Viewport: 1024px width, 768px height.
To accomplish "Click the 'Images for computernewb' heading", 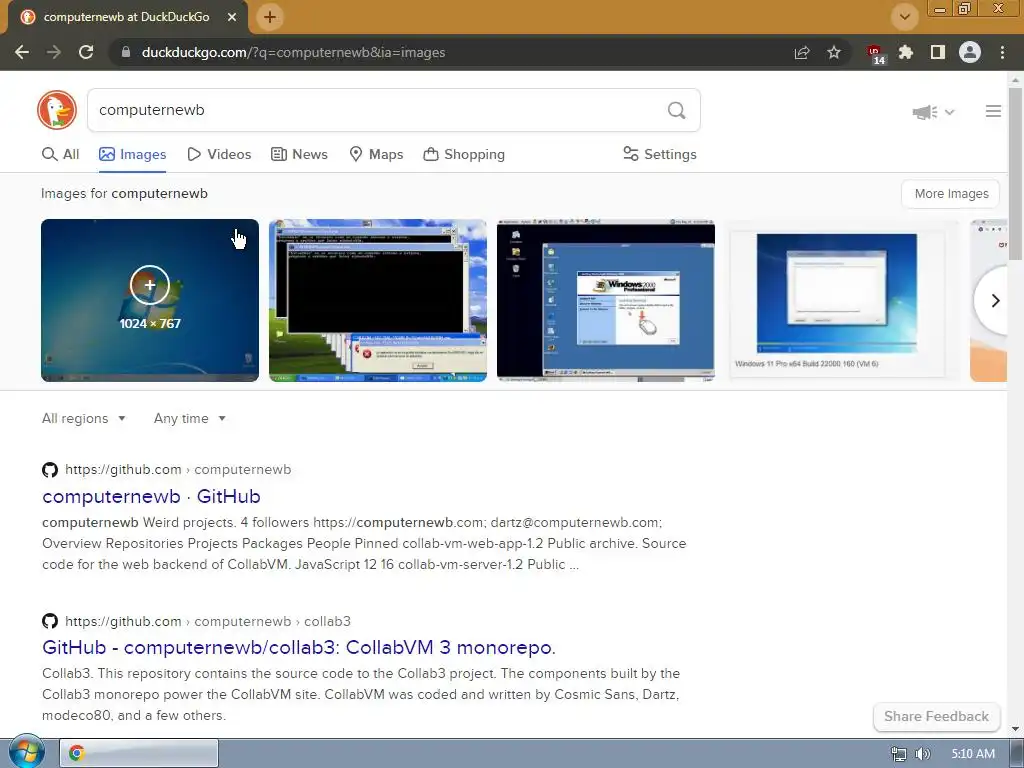I will coord(124,193).
